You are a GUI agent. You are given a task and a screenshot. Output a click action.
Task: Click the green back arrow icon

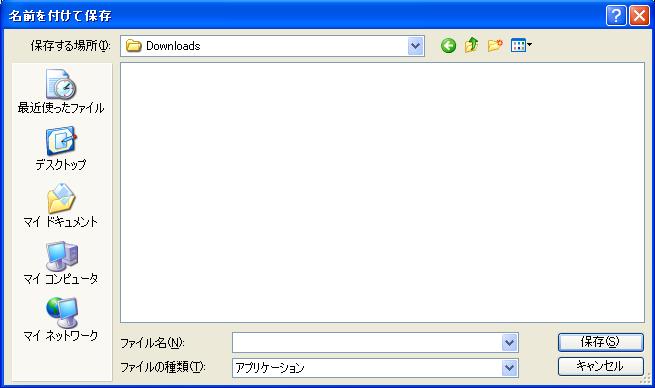click(448, 45)
